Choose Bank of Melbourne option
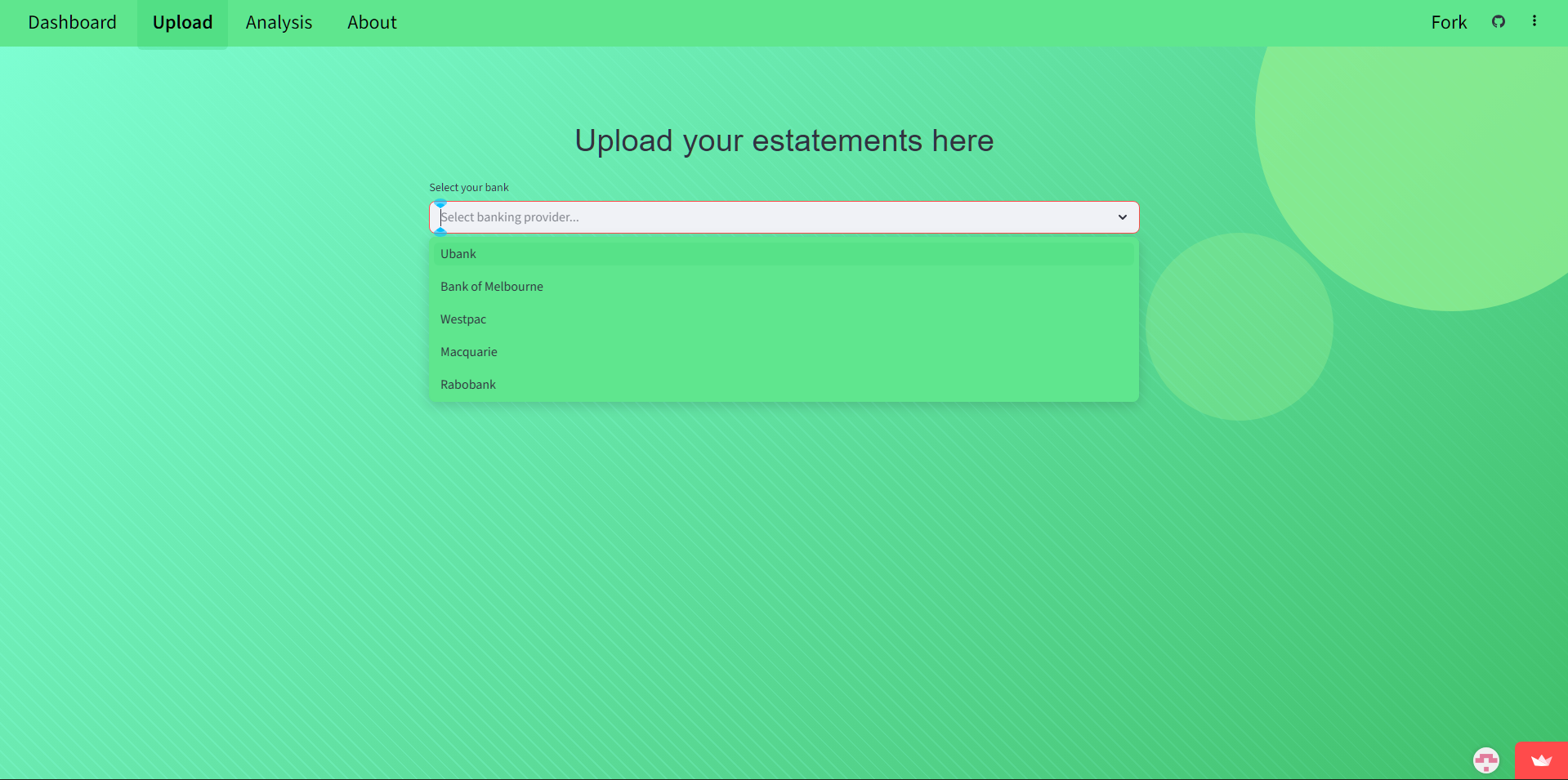 [784, 287]
